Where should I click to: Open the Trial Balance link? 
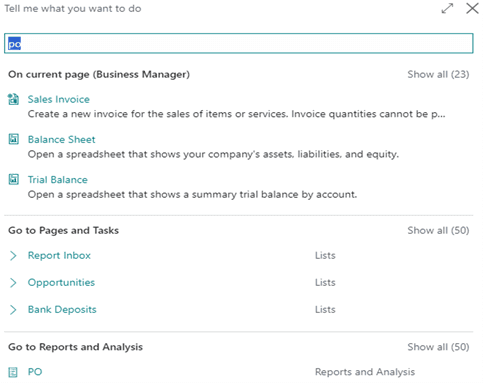coord(58,180)
